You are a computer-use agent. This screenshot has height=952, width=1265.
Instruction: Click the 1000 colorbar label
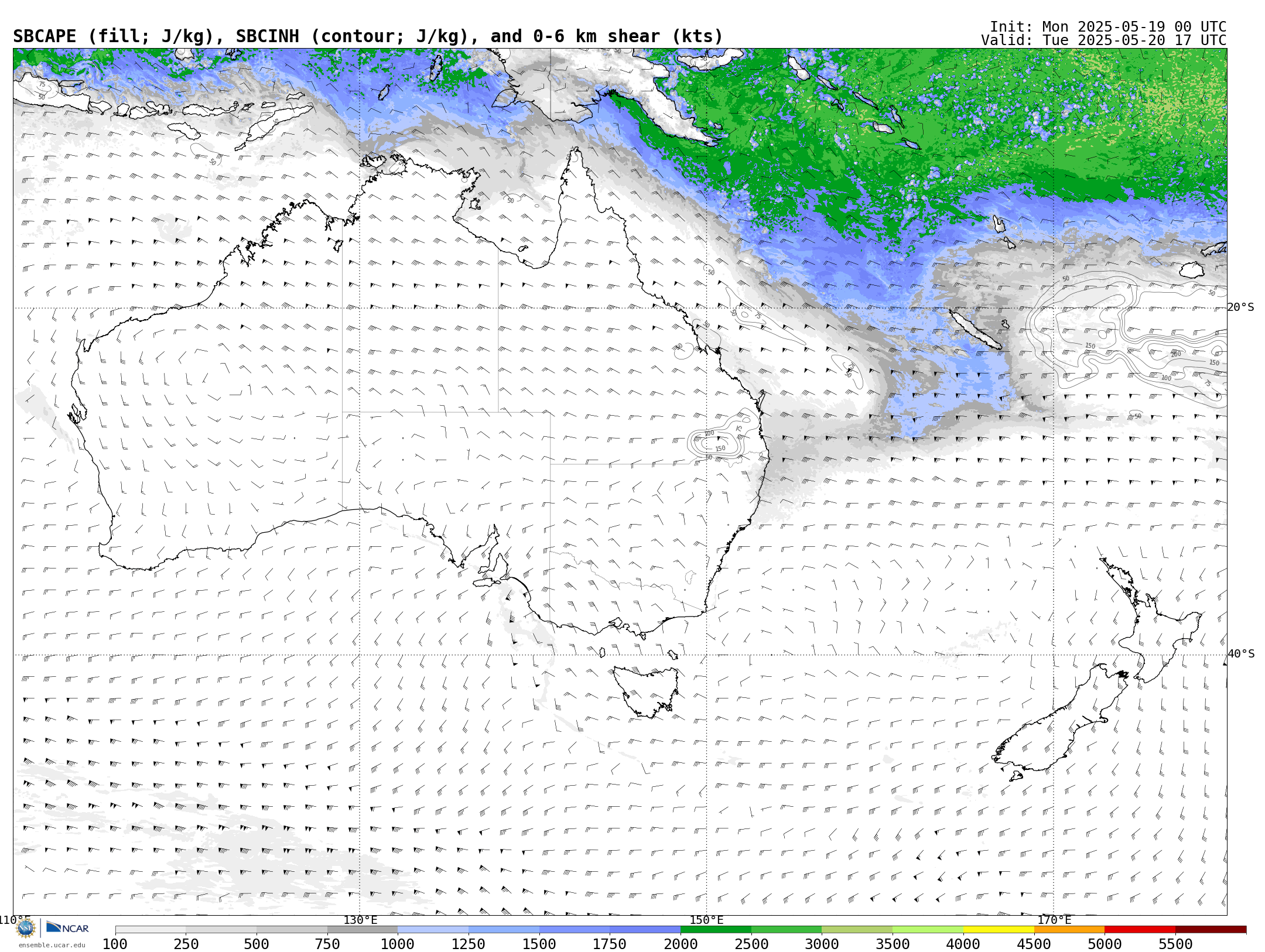point(398,944)
